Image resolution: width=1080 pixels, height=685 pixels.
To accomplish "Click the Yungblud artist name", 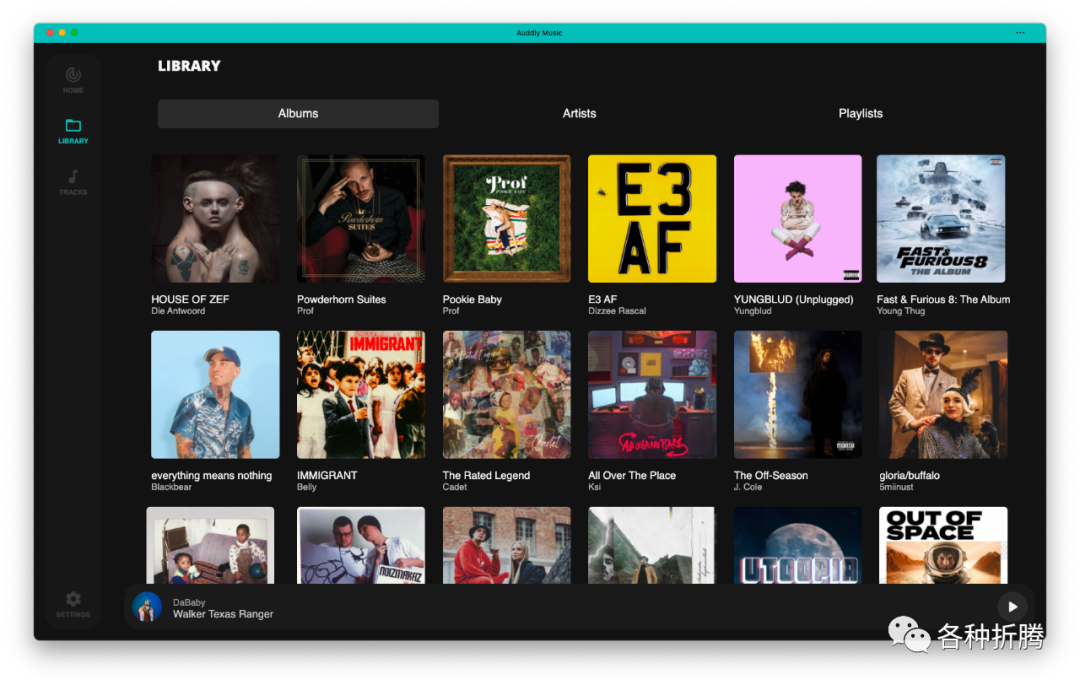I will click(753, 311).
